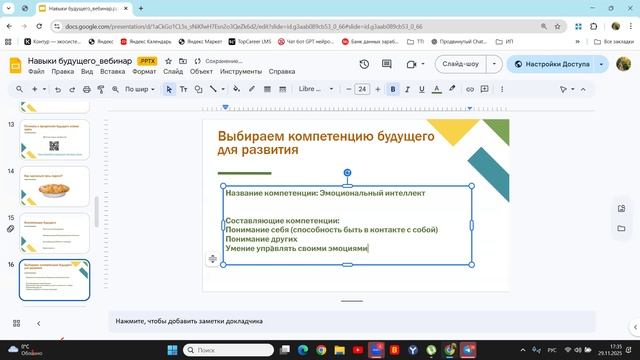
Task: Open the pointer mode dropdown on the right of the toolbar
Action: (567, 89)
